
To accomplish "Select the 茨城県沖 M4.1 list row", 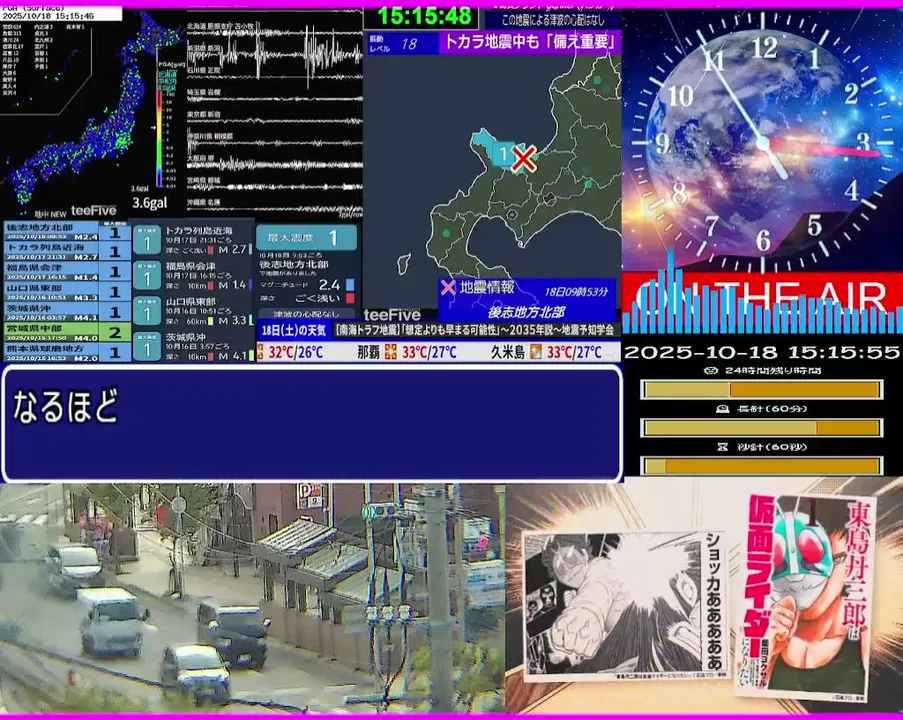I will click(67, 312).
